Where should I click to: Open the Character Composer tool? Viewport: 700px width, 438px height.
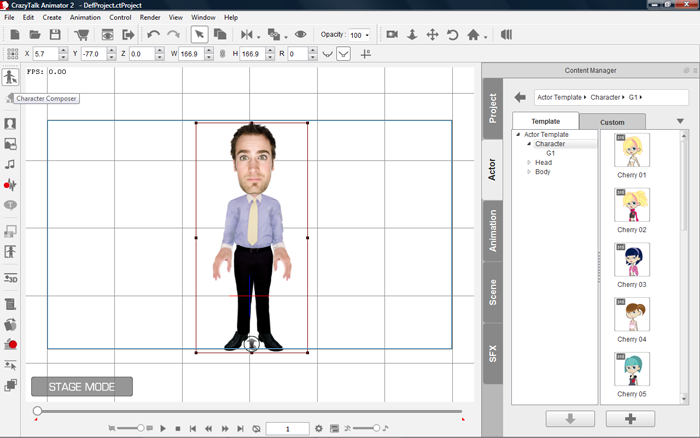pyautogui.click(x=10, y=78)
